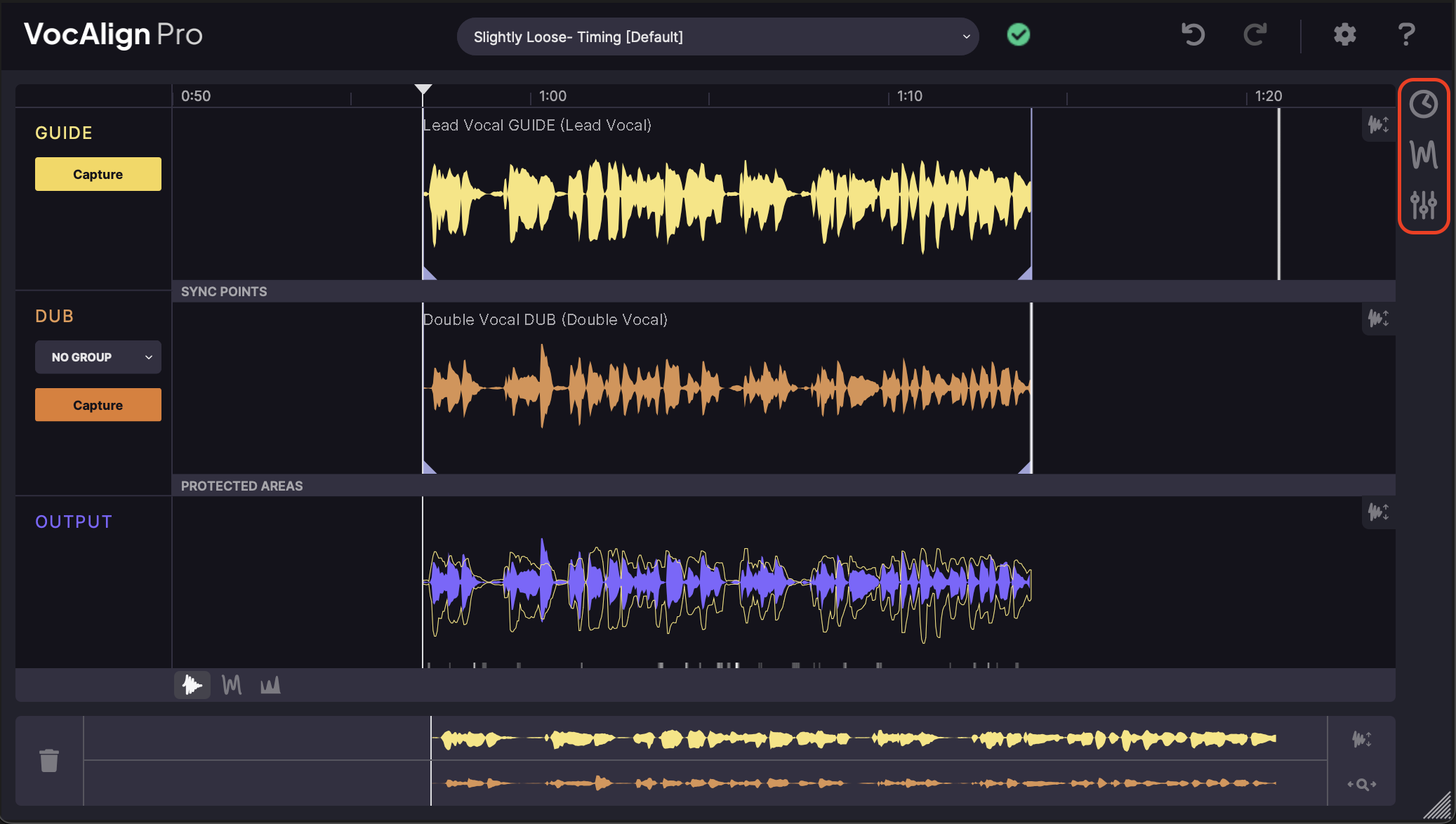Open help with the question mark icon
Image resolution: width=1456 pixels, height=824 pixels.
click(1406, 34)
